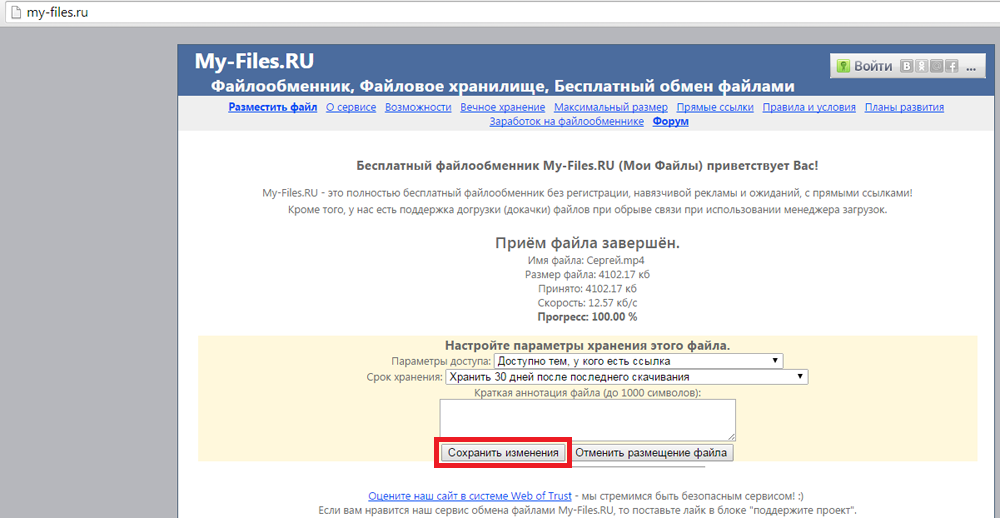Click Сохранить изменения button
The image size is (1000, 518).
click(503, 453)
